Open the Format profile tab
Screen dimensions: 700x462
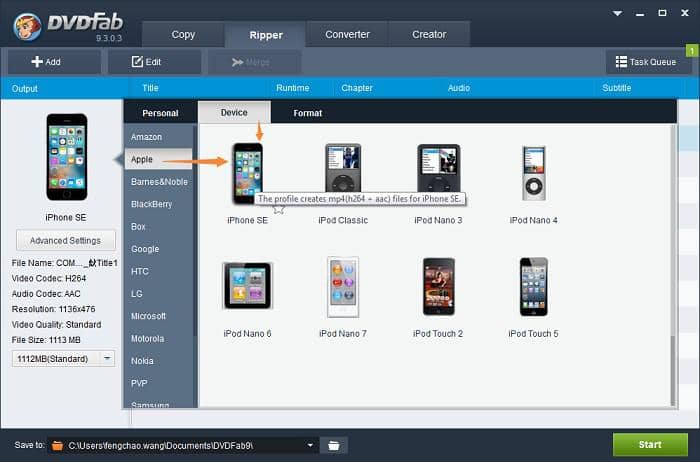(308, 113)
